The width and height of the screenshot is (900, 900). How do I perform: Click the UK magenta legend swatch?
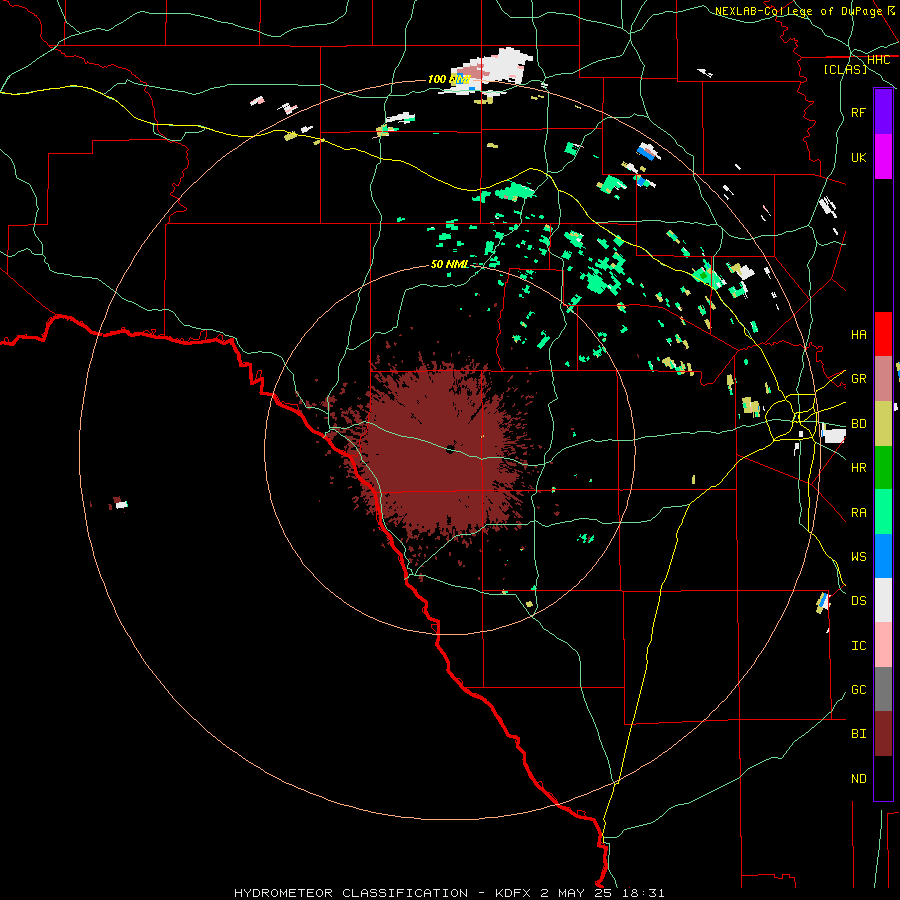883,157
